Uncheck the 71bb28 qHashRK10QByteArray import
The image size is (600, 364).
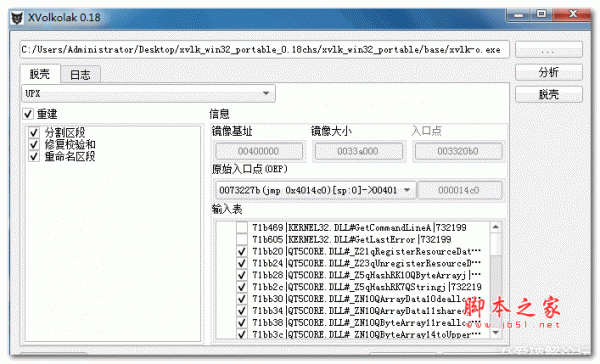[x=242, y=275]
